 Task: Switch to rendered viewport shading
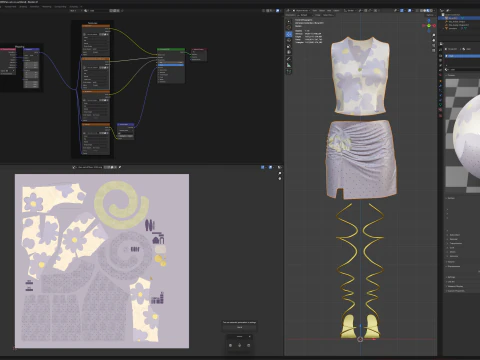(431, 11)
